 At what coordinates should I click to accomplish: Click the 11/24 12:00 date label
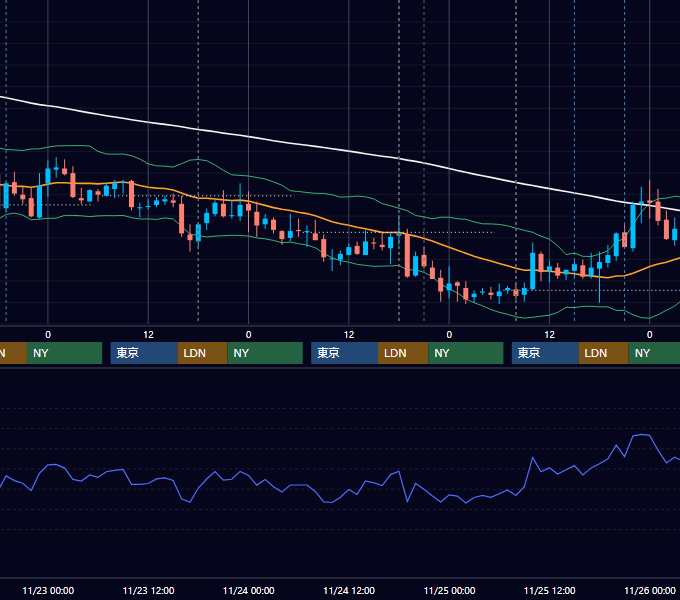349,590
